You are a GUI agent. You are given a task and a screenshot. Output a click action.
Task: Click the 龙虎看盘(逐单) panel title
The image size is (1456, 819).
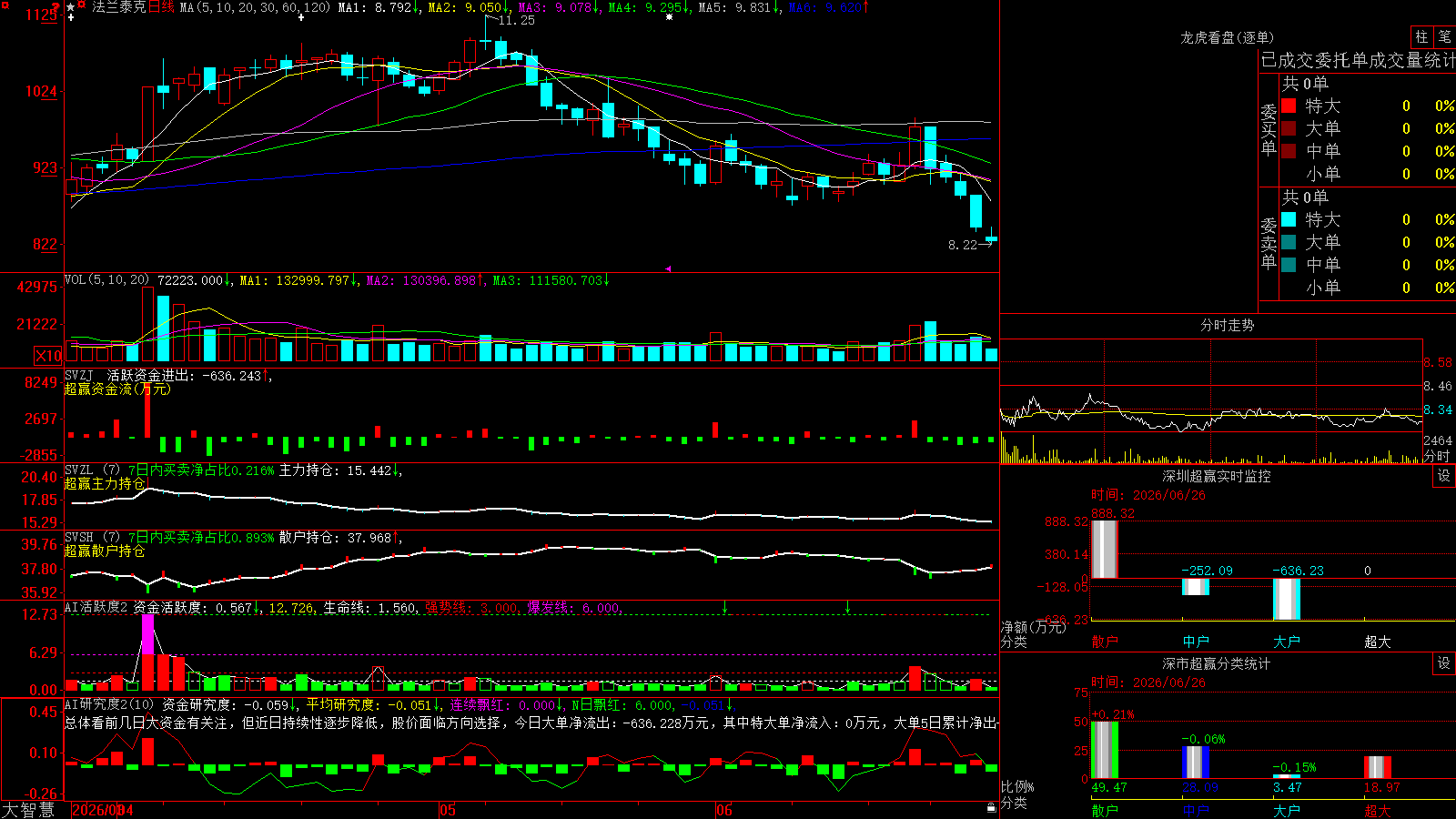(x=1228, y=37)
